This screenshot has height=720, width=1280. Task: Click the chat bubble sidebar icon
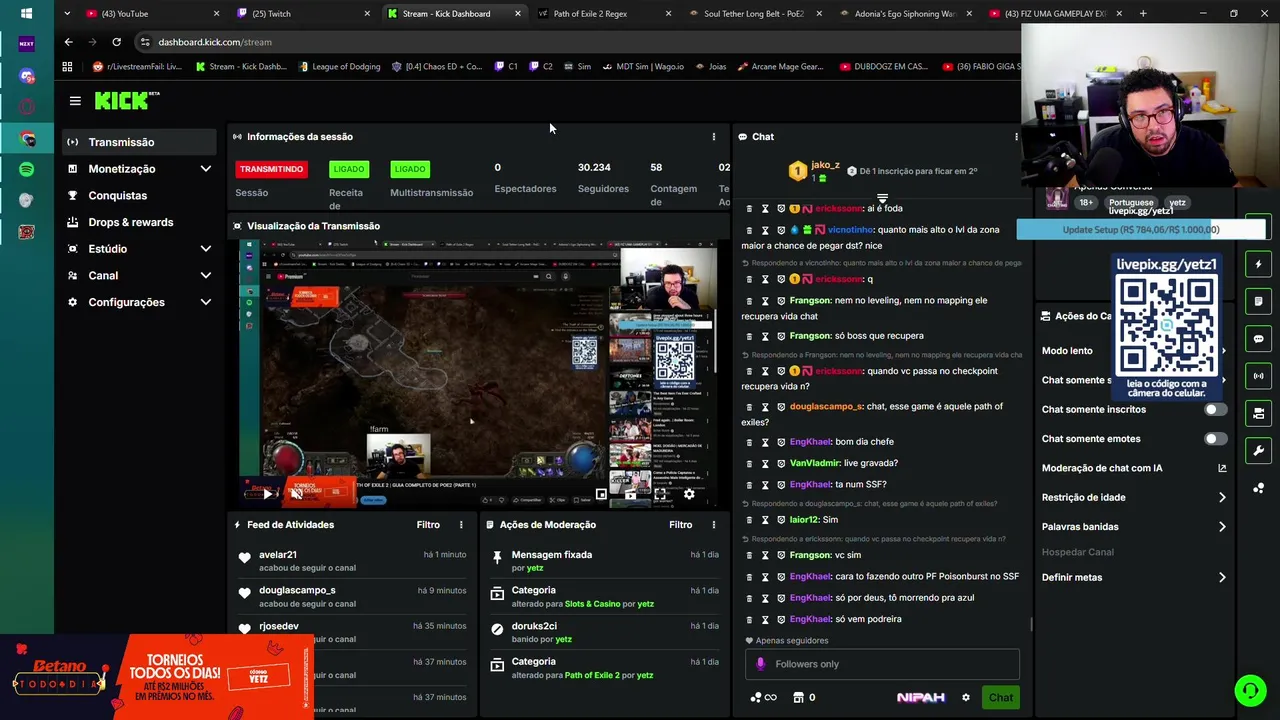click(x=1258, y=339)
